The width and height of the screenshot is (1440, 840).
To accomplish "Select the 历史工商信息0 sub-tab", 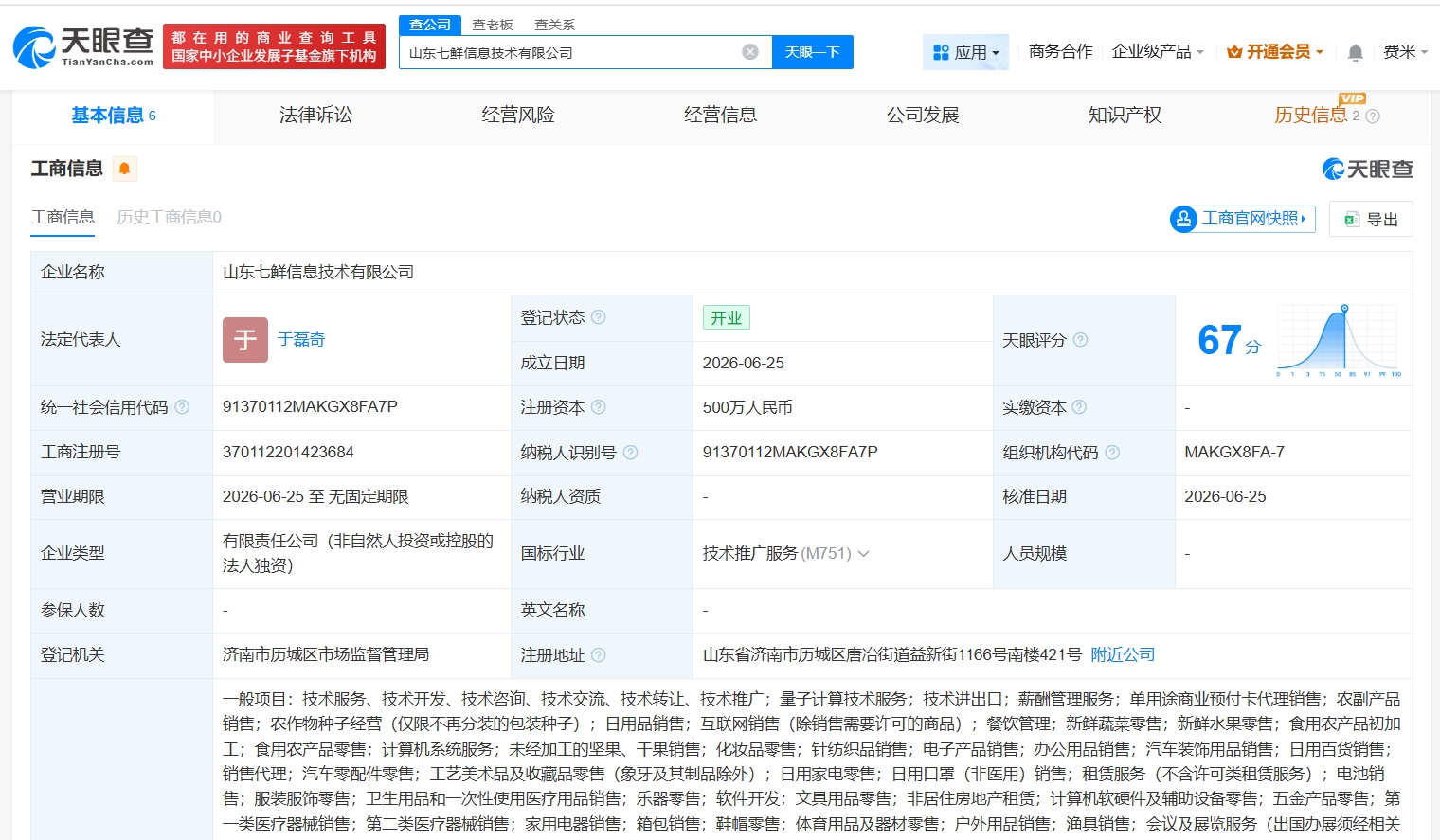I will pos(169,218).
